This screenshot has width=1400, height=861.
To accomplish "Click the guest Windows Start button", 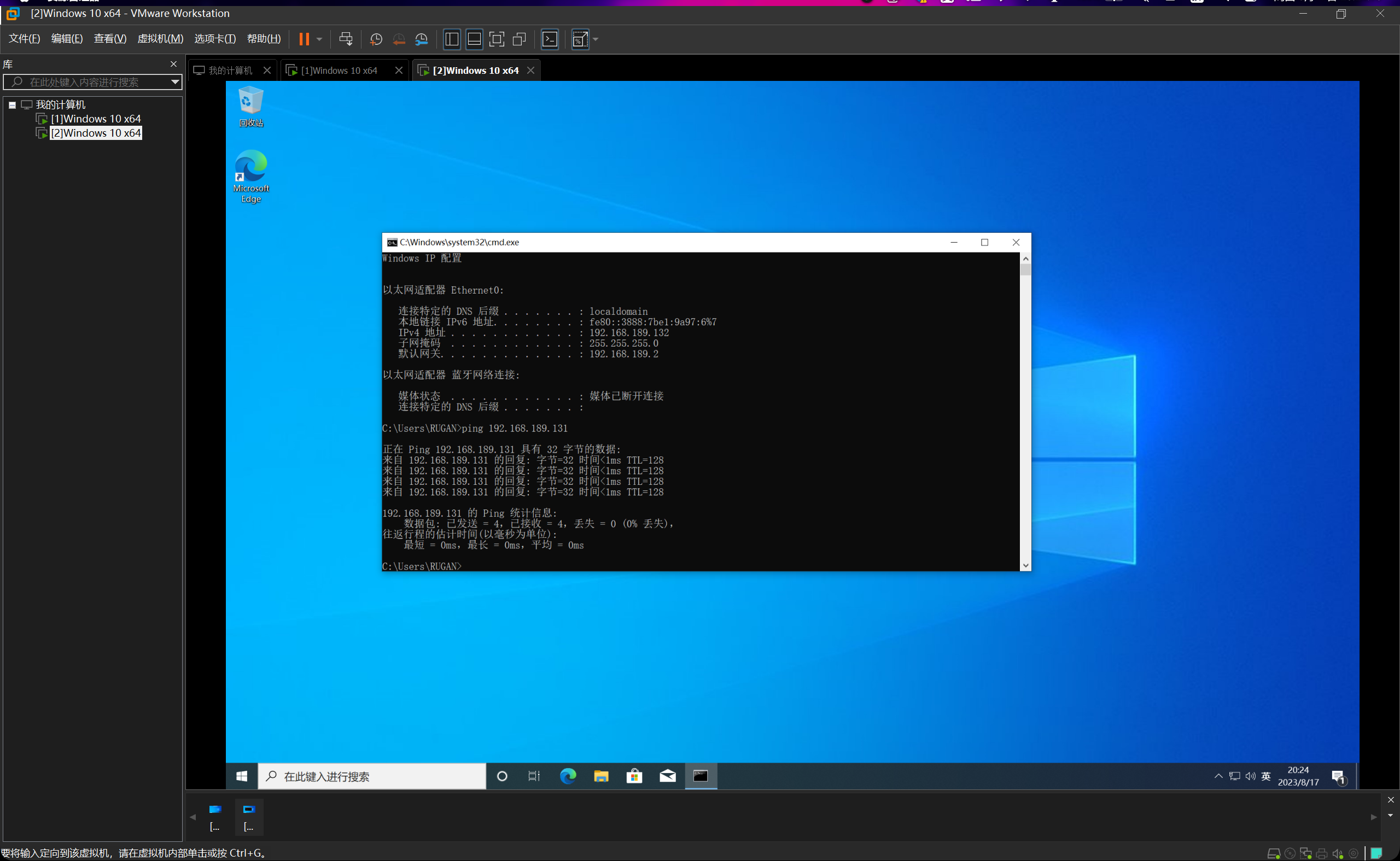I will pos(242,776).
